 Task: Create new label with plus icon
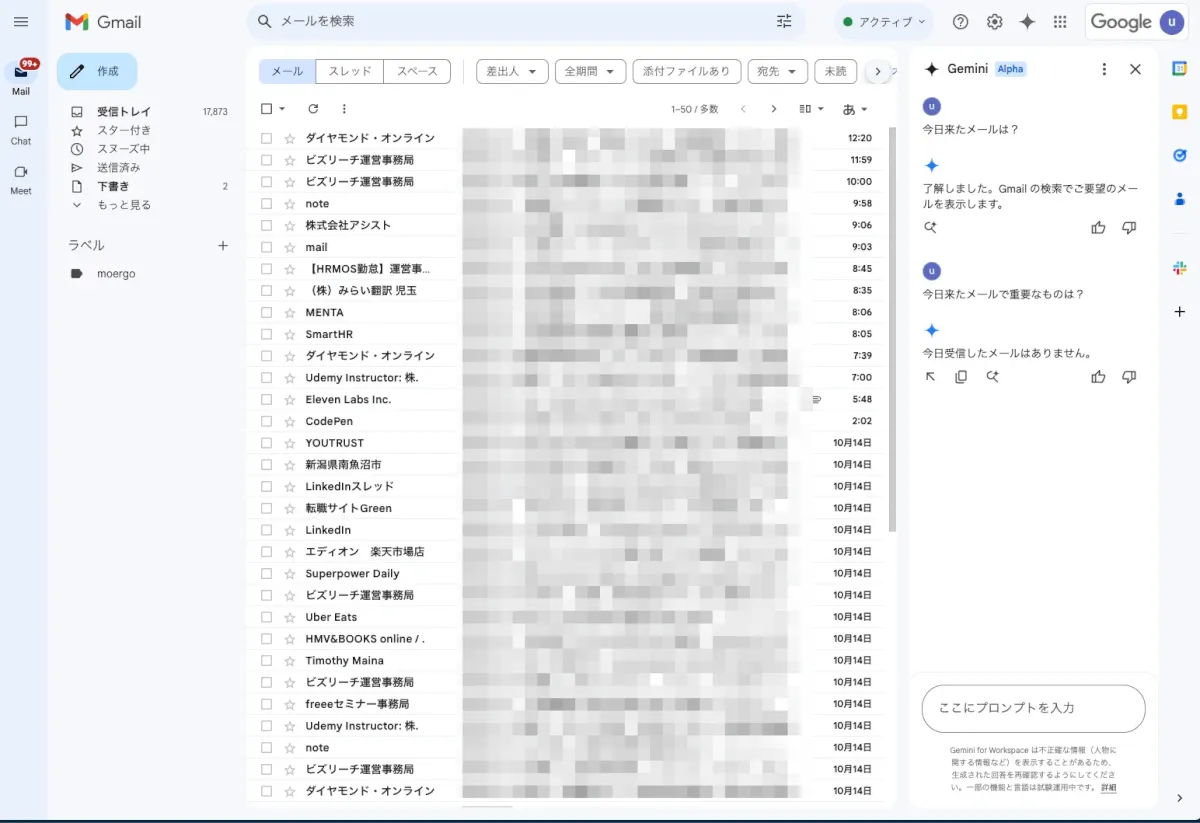(223, 245)
